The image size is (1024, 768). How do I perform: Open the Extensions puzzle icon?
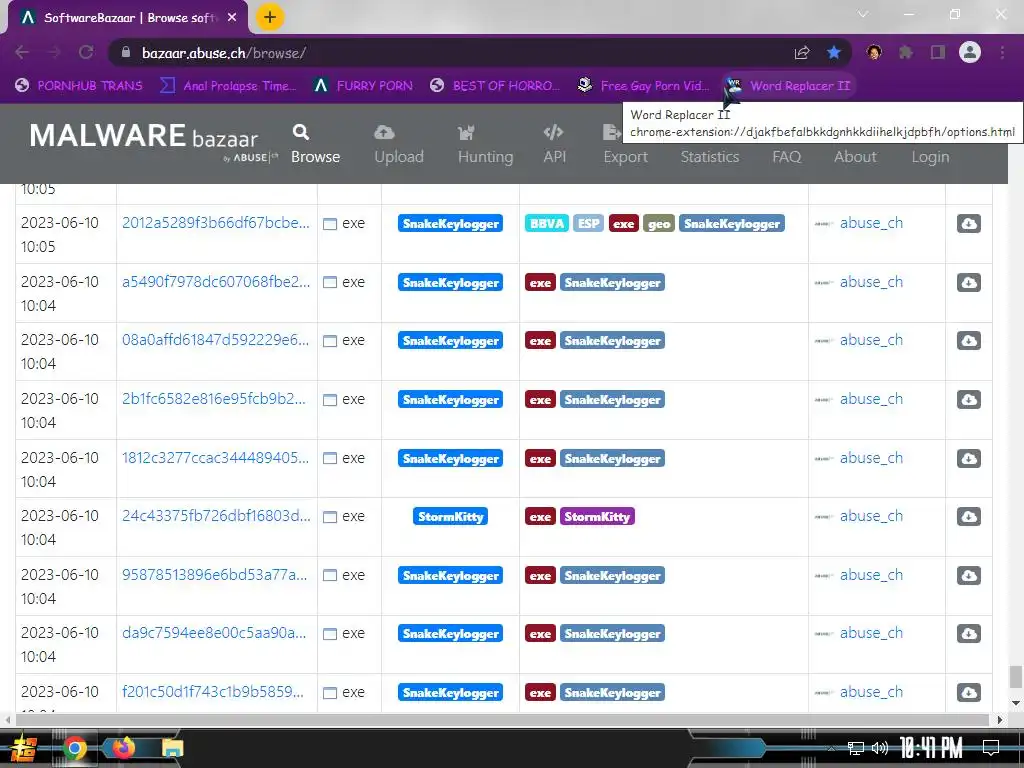click(906, 52)
